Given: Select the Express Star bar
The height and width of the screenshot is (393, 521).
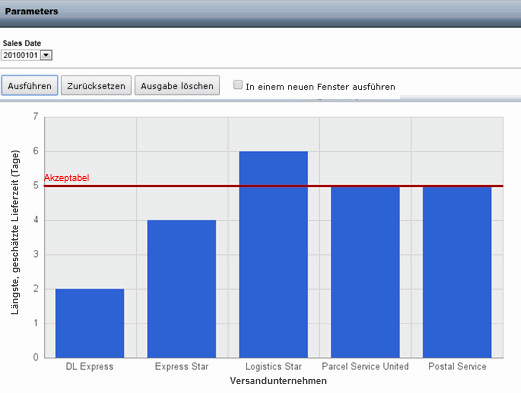Looking at the screenshot, I should [x=181, y=289].
